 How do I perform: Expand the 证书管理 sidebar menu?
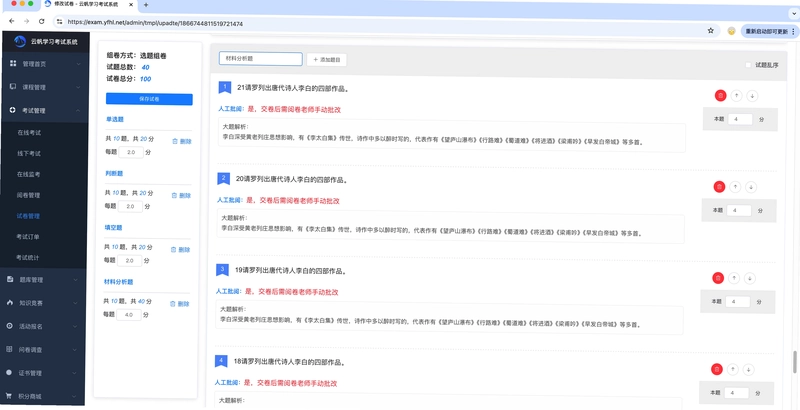coord(43,373)
